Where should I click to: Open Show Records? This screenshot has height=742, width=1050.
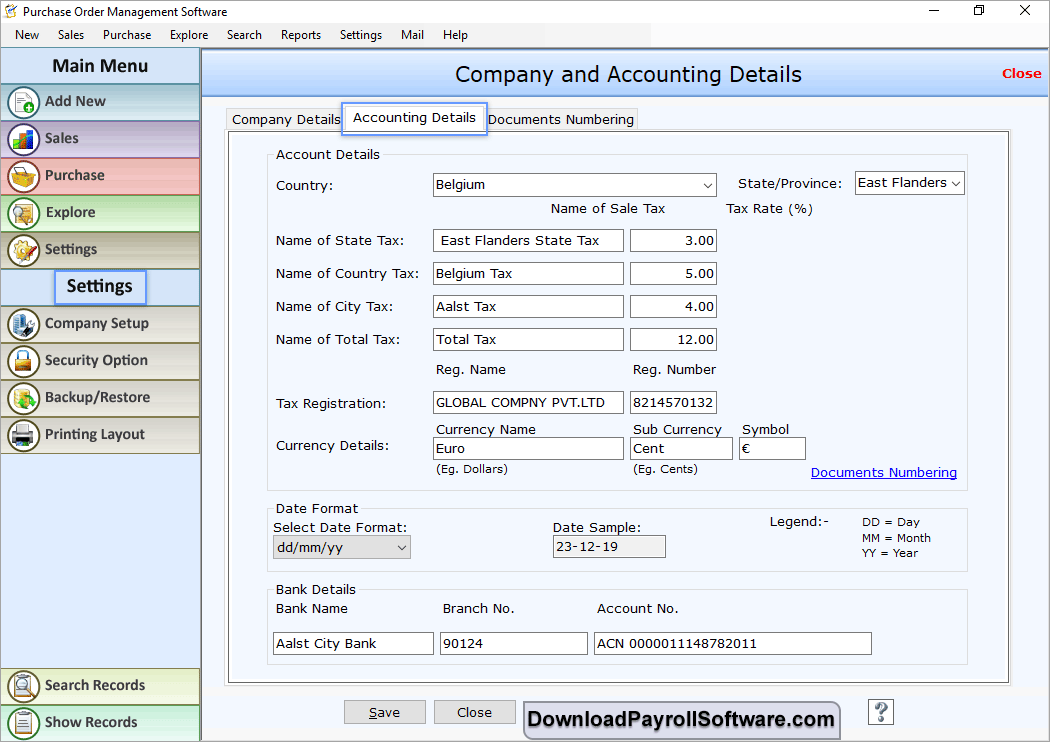coord(100,722)
